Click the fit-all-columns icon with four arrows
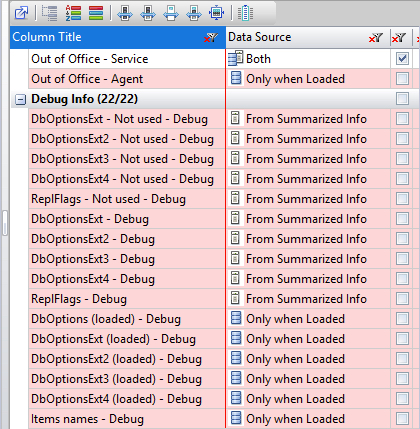Image resolution: width=420 pixels, height=429 pixels. point(216,14)
